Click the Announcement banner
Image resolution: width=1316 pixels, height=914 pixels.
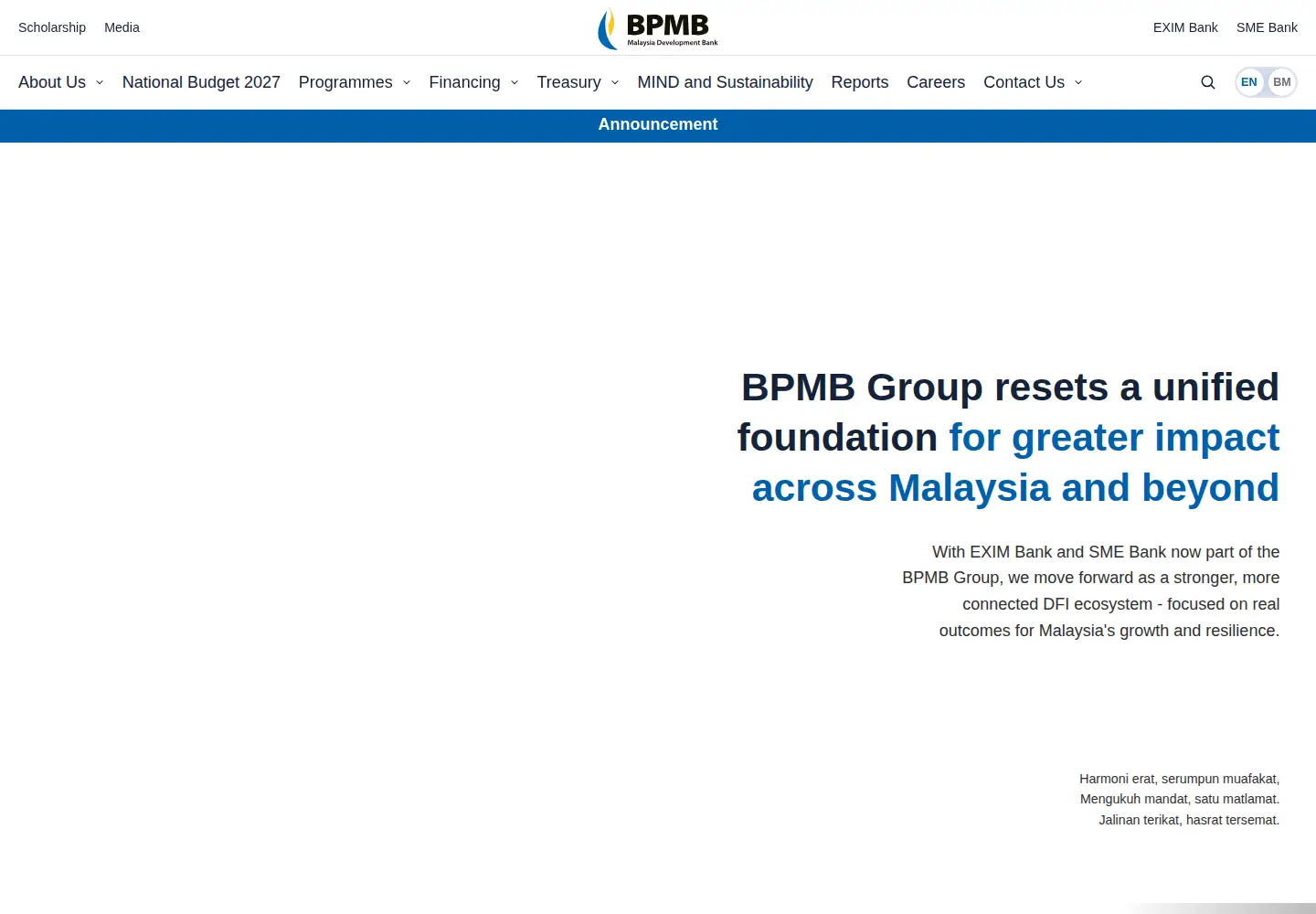(658, 125)
